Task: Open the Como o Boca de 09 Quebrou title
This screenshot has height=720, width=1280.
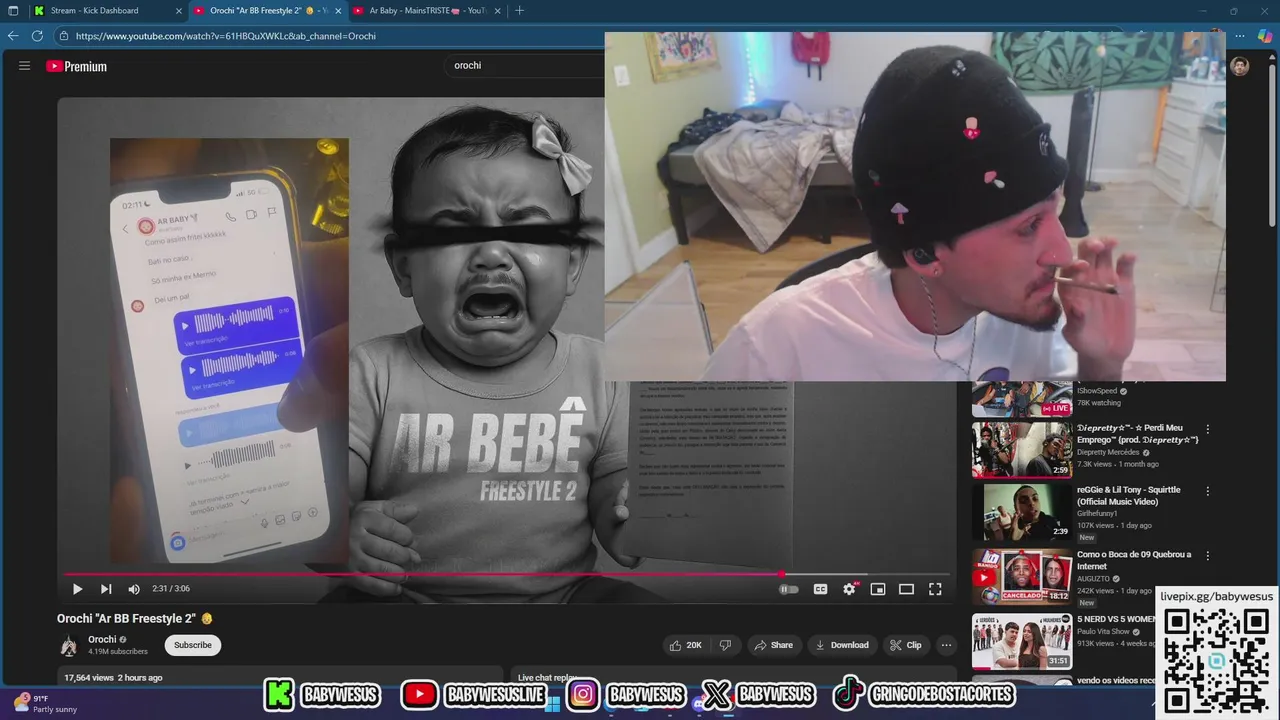Action: (x=1134, y=560)
